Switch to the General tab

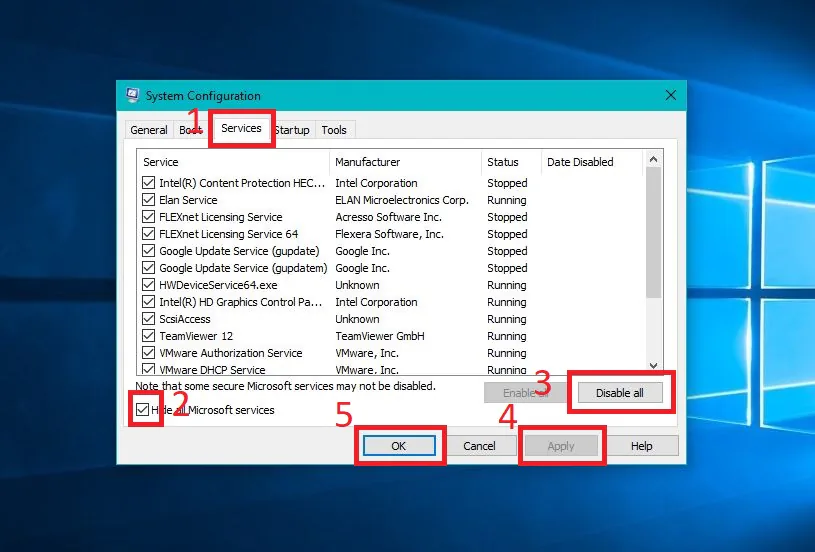[x=149, y=130]
